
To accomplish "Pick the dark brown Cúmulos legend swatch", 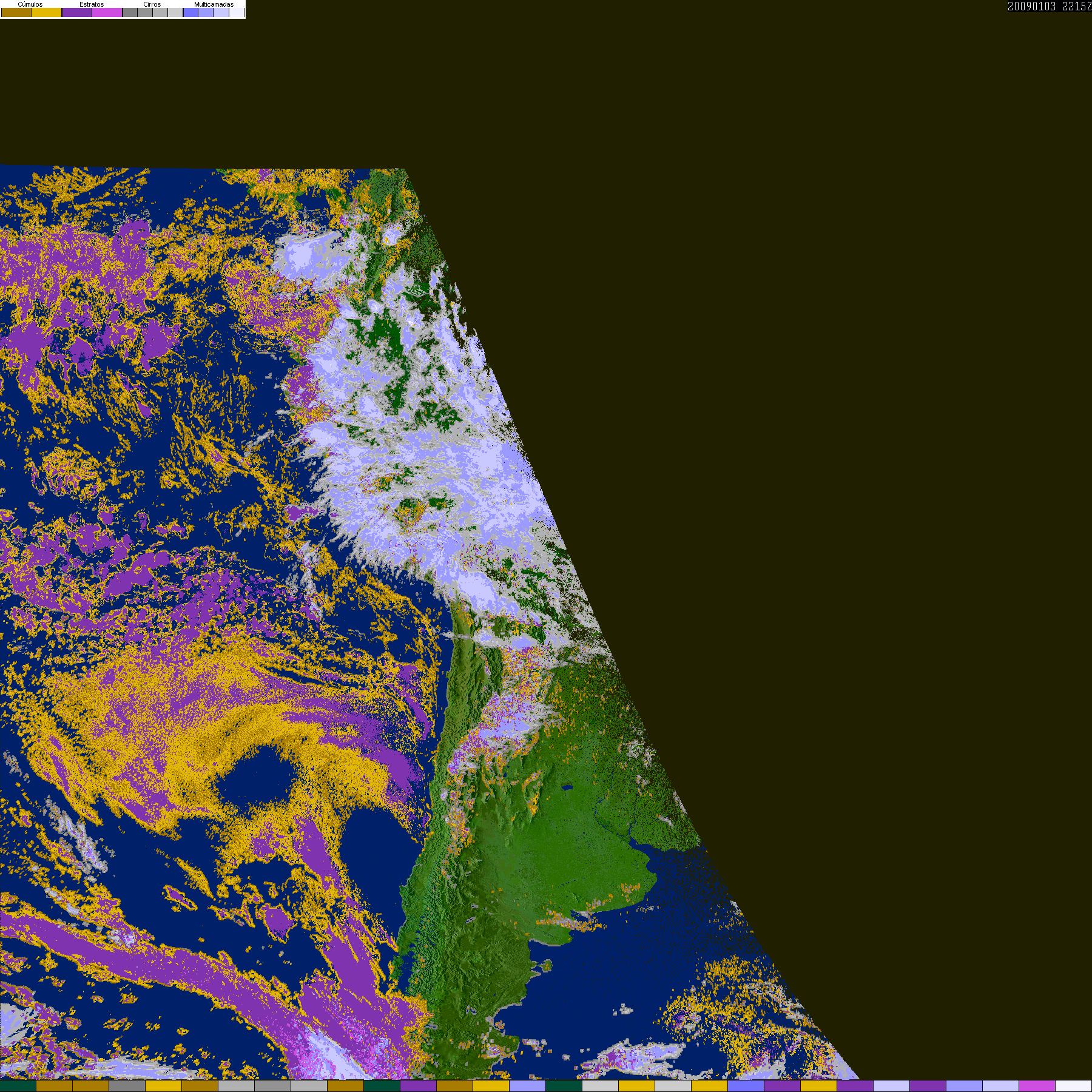I will [x=16, y=12].
